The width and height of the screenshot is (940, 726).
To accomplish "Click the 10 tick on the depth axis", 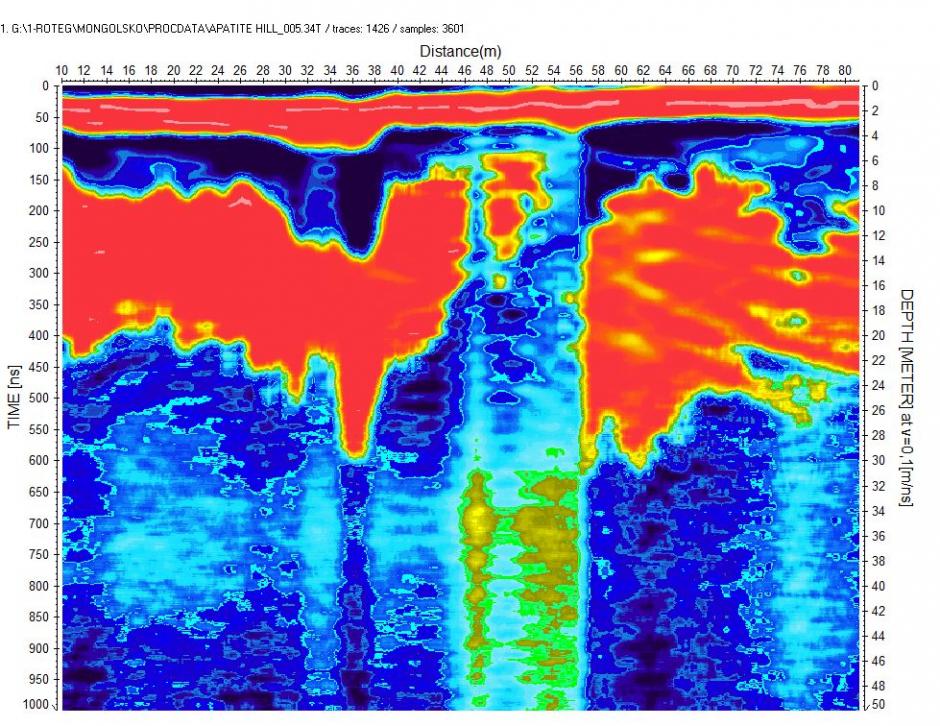I will point(875,211).
